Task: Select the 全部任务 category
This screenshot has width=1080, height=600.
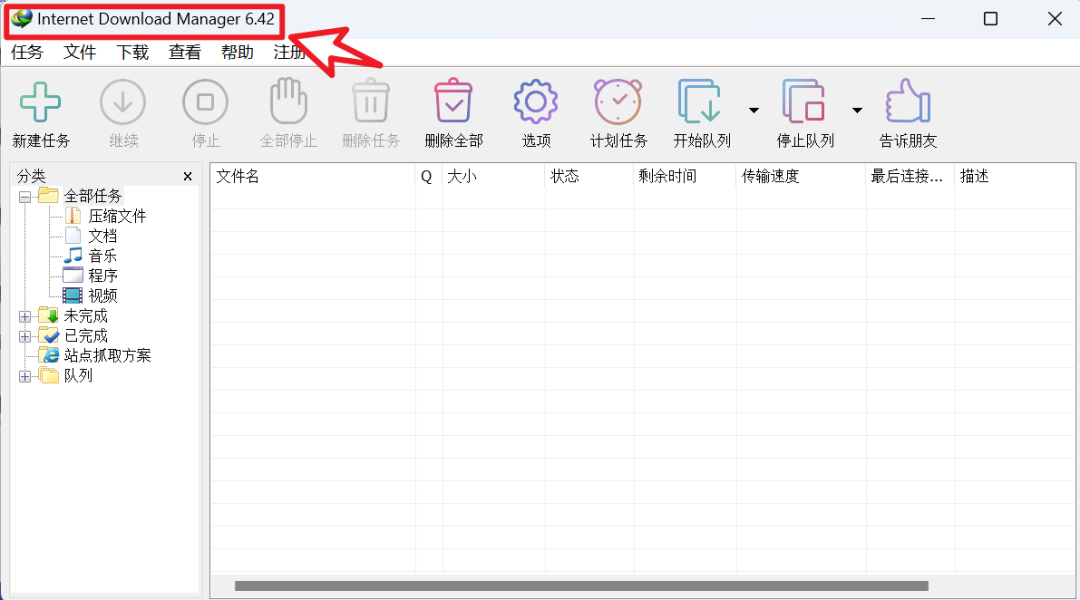Action: tap(92, 196)
